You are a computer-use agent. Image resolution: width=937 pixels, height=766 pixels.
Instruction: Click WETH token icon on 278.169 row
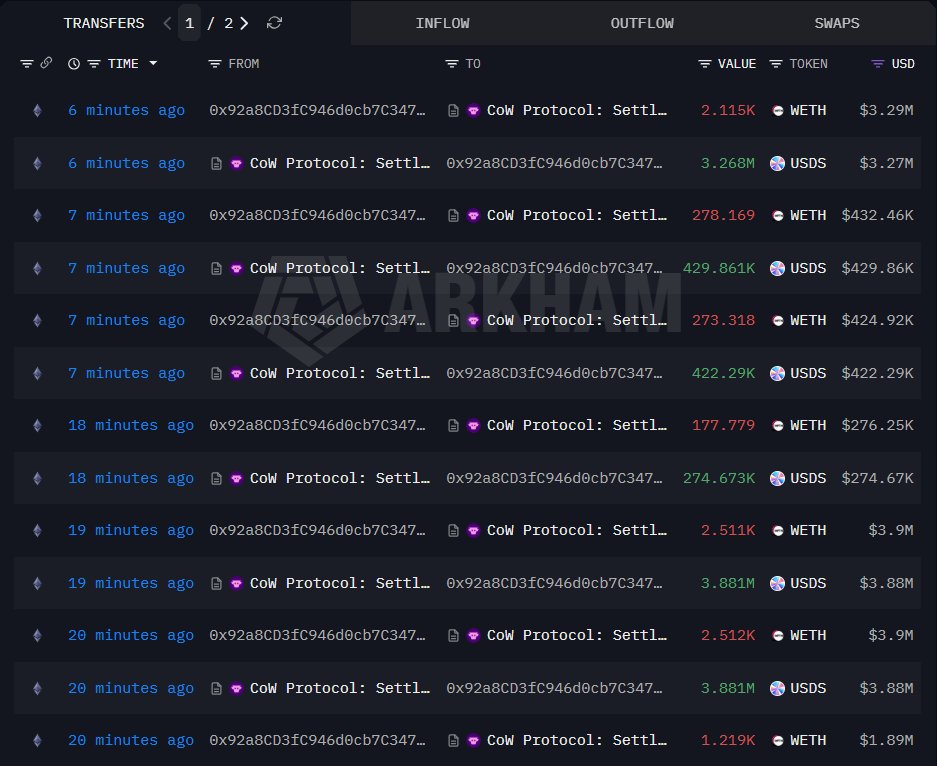pyautogui.click(x=777, y=216)
